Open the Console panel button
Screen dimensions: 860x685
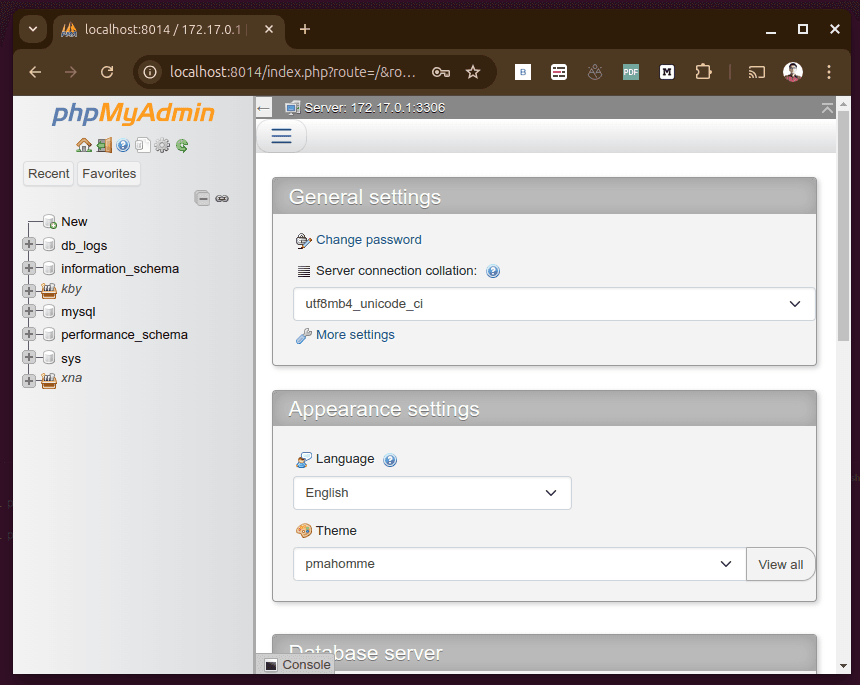tap(298, 665)
